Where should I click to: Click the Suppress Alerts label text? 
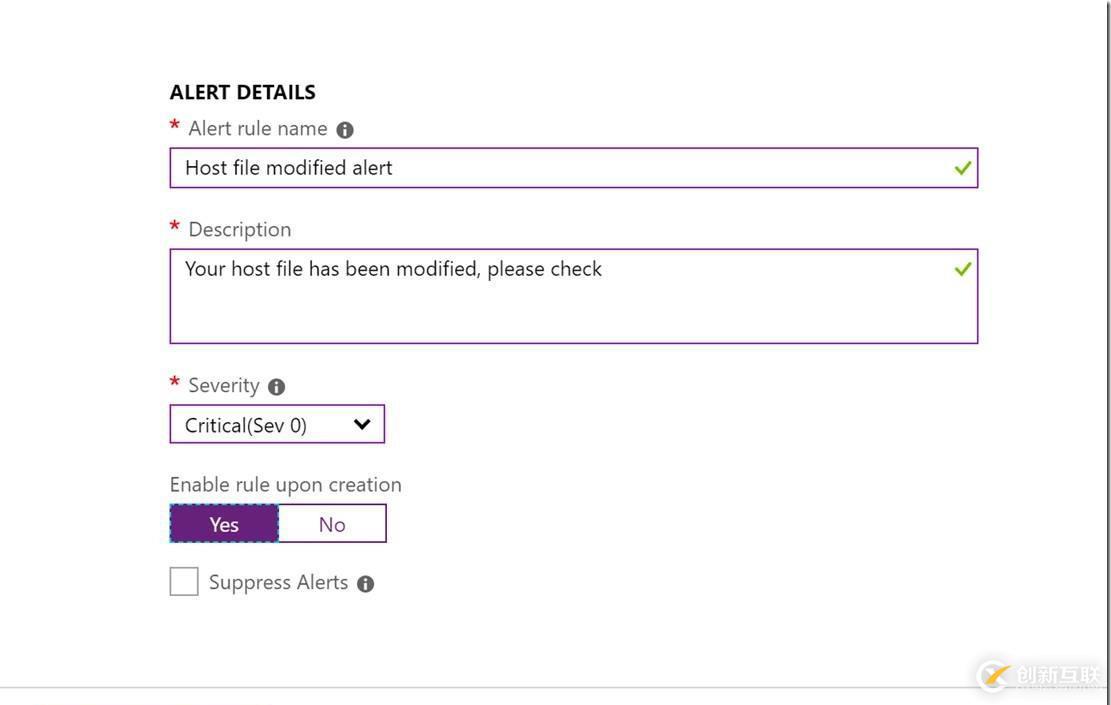click(278, 582)
